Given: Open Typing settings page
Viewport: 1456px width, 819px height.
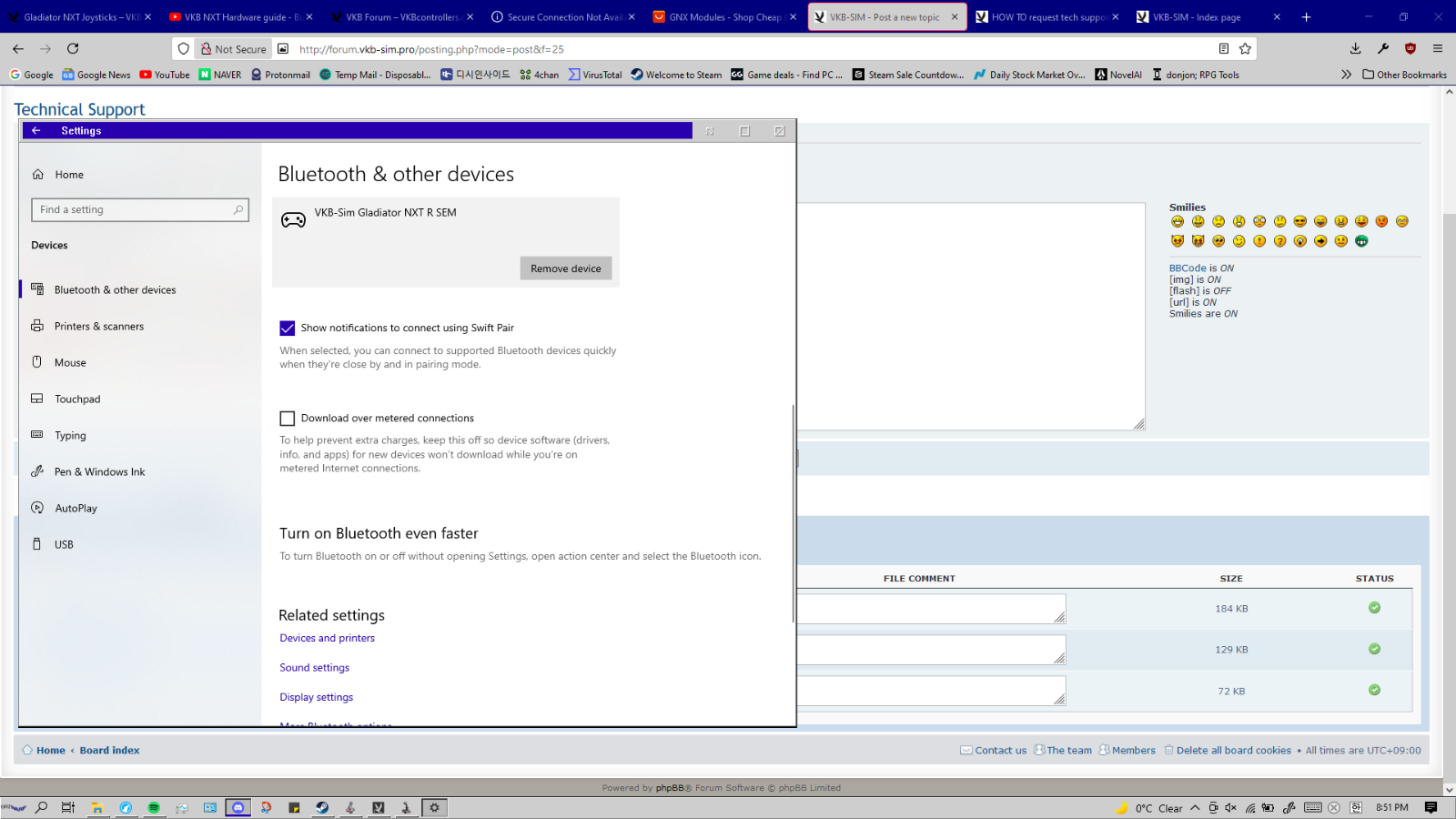Looking at the screenshot, I should (x=70, y=436).
